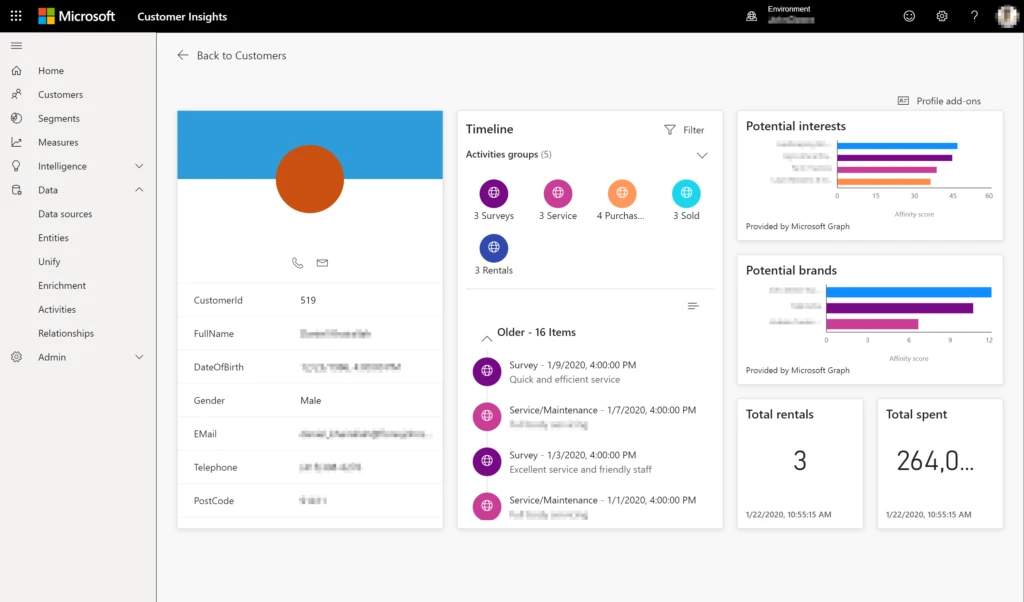The width and height of the screenshot is (1024, 602).
Task: Open the Filter options on the Timeline
Action: click(x=684, y=129)
